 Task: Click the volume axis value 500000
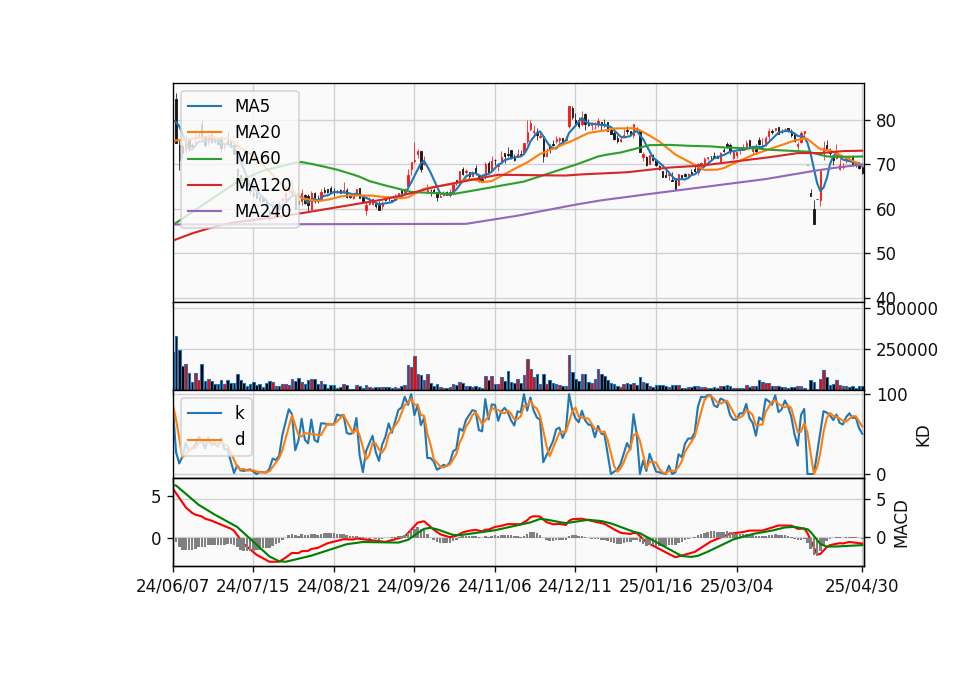click(x=906, y=309)
